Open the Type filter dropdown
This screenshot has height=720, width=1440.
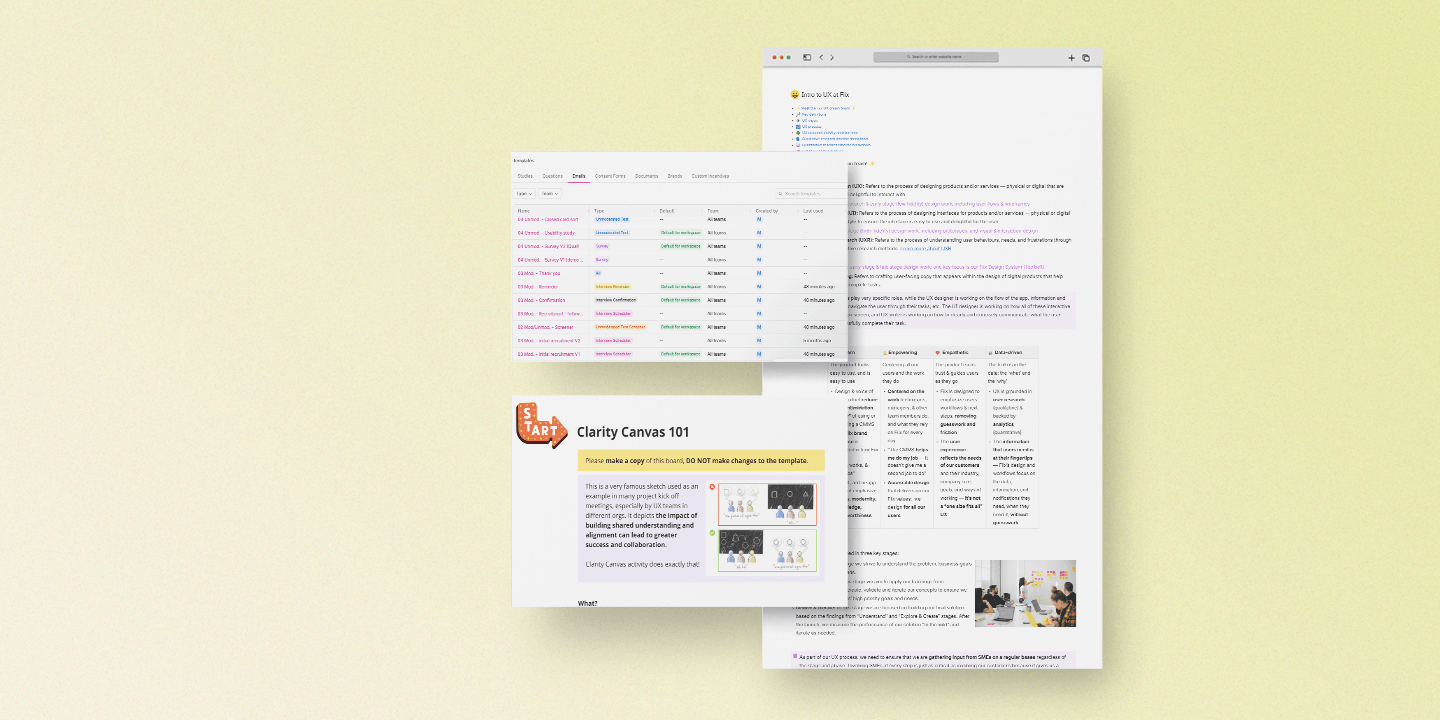523,193
